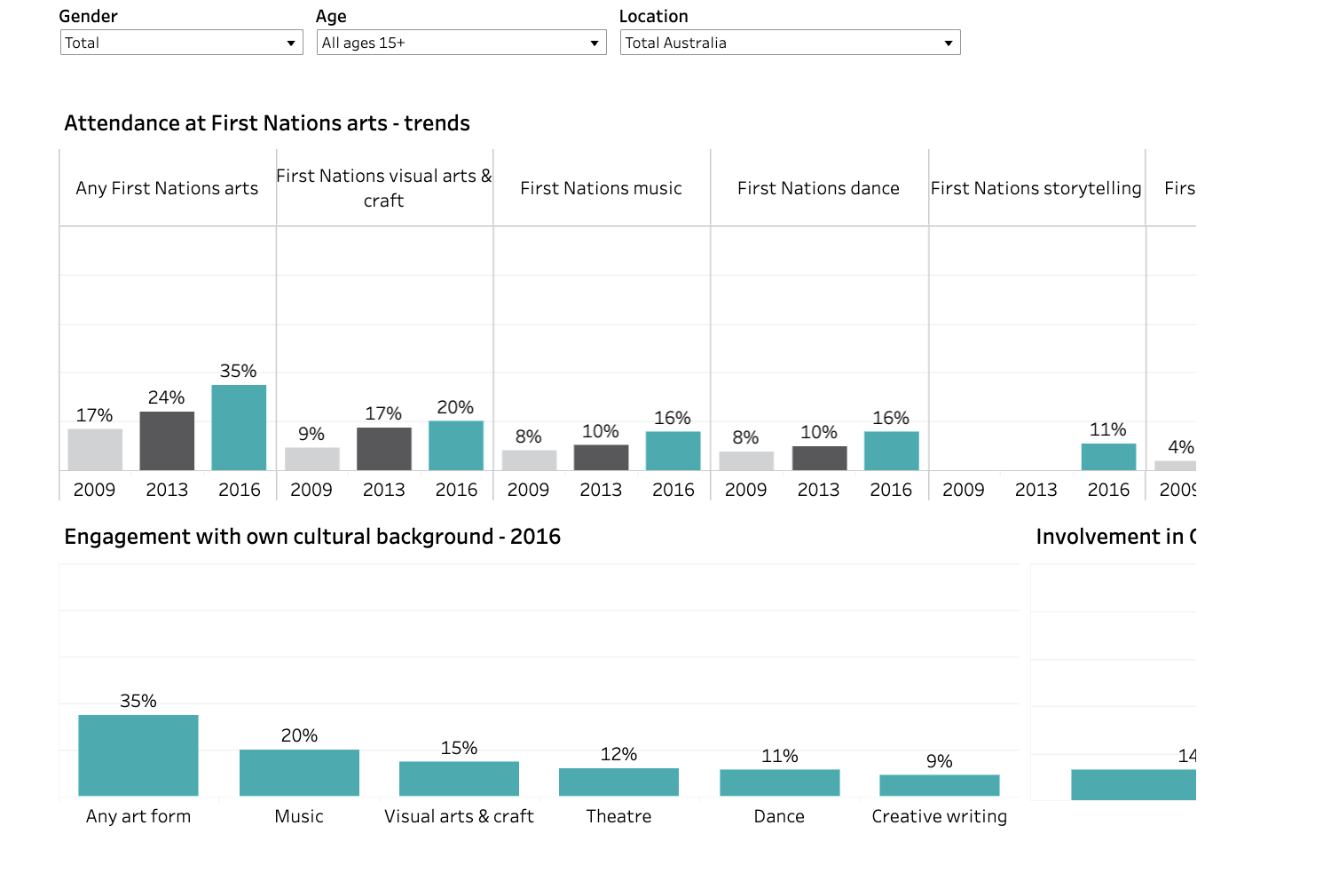This screenshot has height=896, width=1331.
Task: Select the Dance 11% engagement bar
Action: click(779, 782)
